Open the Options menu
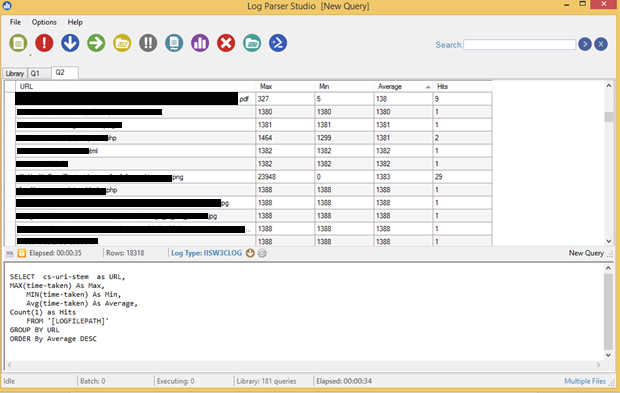This screenshot has width=620, height=393. 44,22
